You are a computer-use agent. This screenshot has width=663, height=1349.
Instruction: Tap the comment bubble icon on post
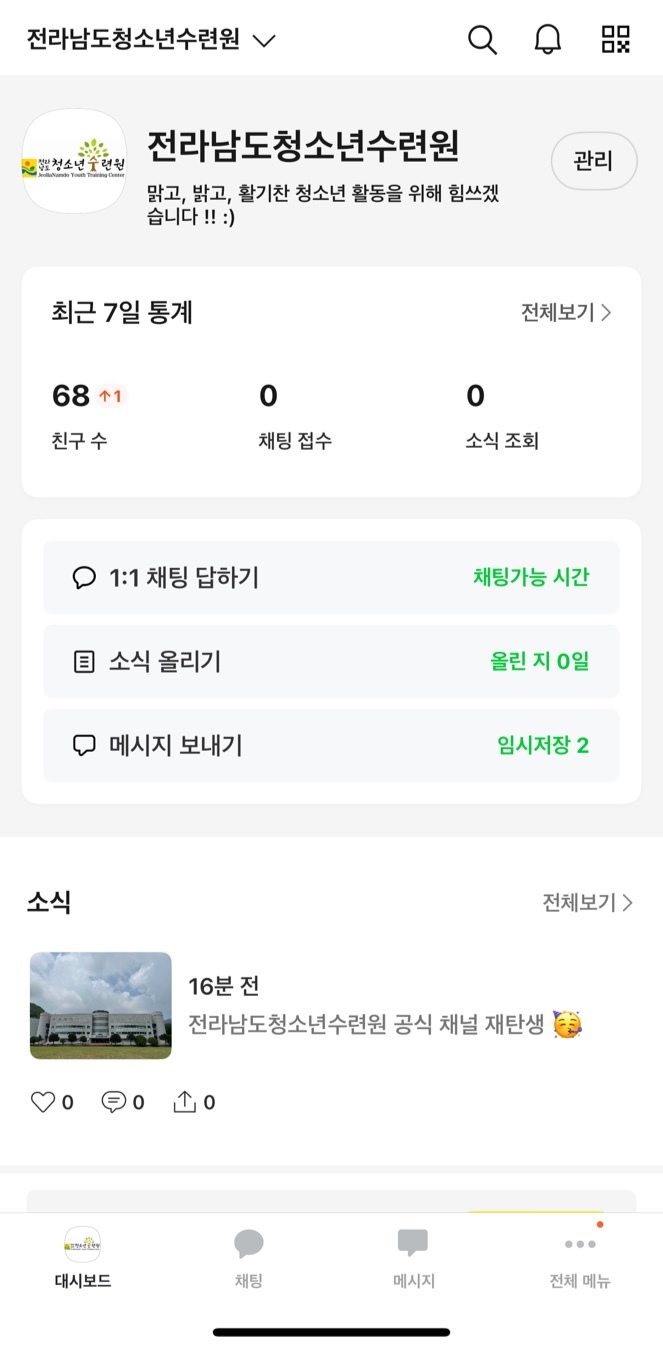pos(113,1102)
